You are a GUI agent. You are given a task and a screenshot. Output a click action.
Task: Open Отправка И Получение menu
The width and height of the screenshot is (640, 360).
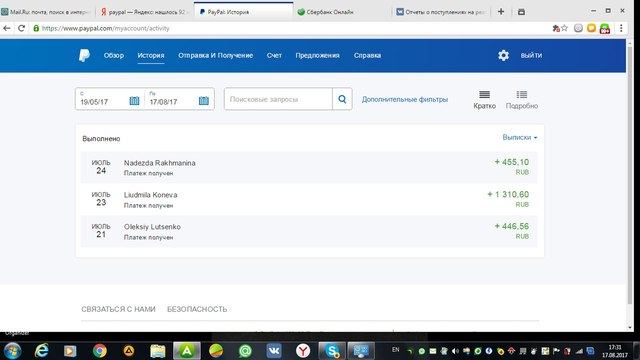[216, 55]
